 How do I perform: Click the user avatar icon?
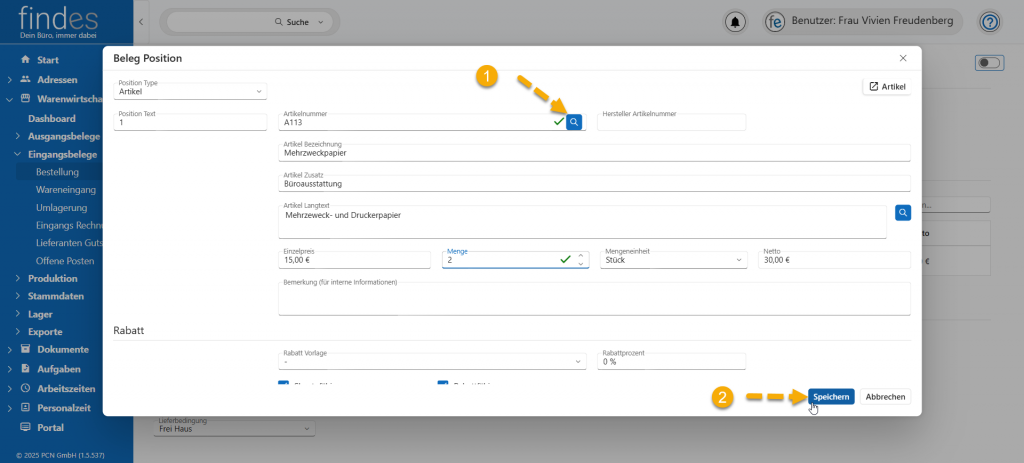point(775,22)
